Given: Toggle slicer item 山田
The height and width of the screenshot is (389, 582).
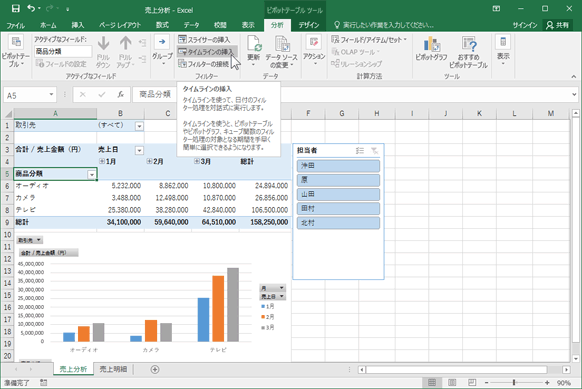Looking at the screenshot, I should [338, 194].
